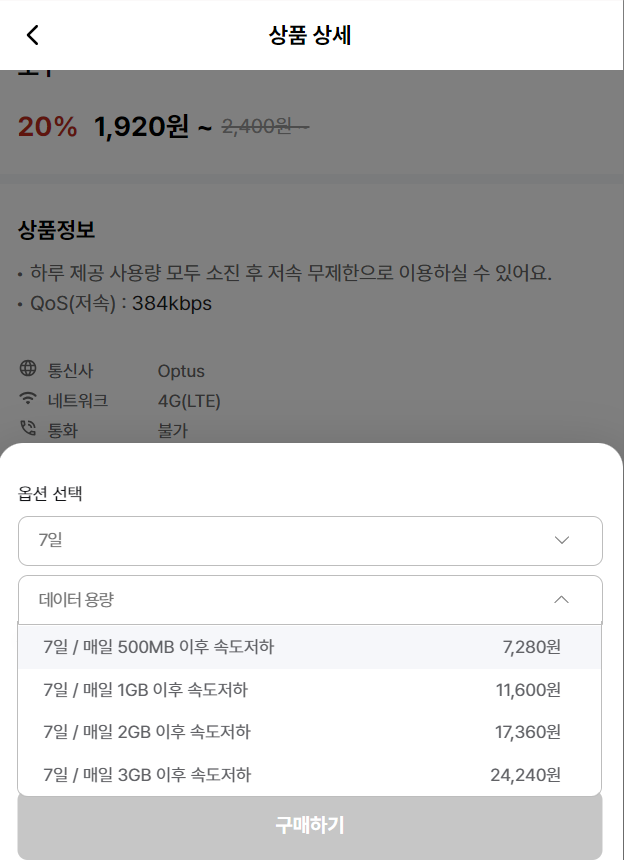Click the phone call icon
Image resolution: width=624 pixels, height=860 pixels.
click(x=27, y=428)
